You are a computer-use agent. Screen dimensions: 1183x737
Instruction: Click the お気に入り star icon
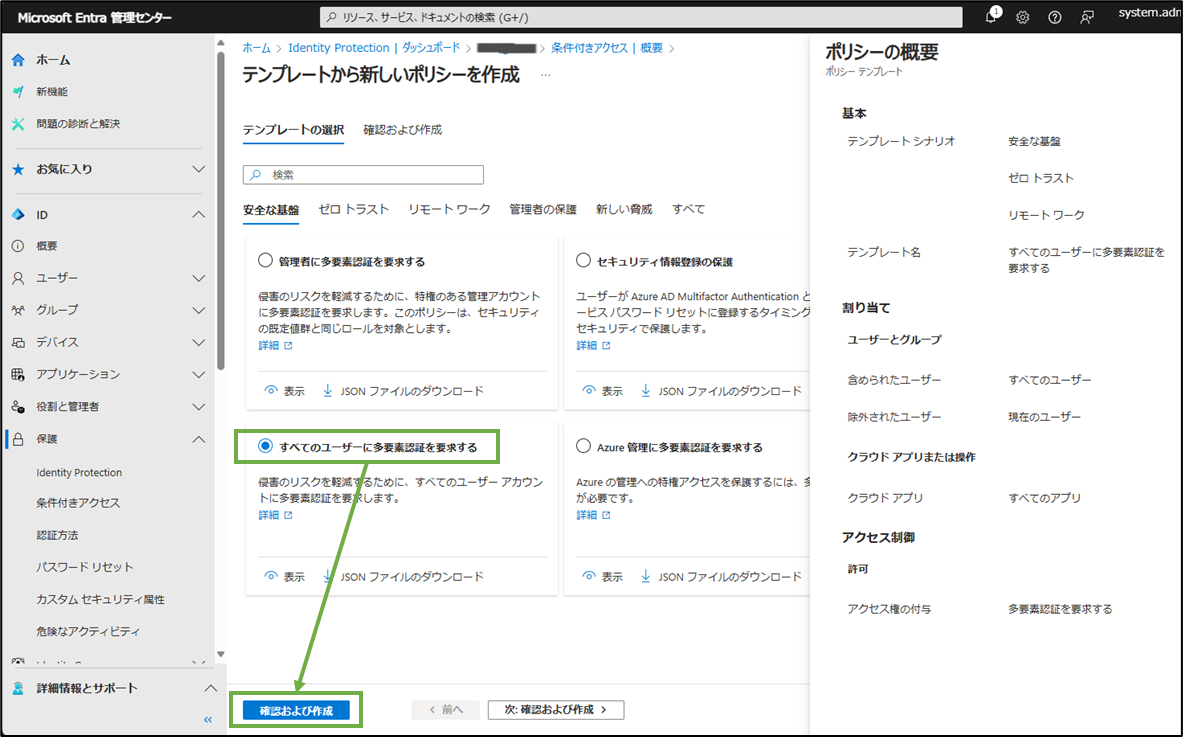tap(18, 169)
